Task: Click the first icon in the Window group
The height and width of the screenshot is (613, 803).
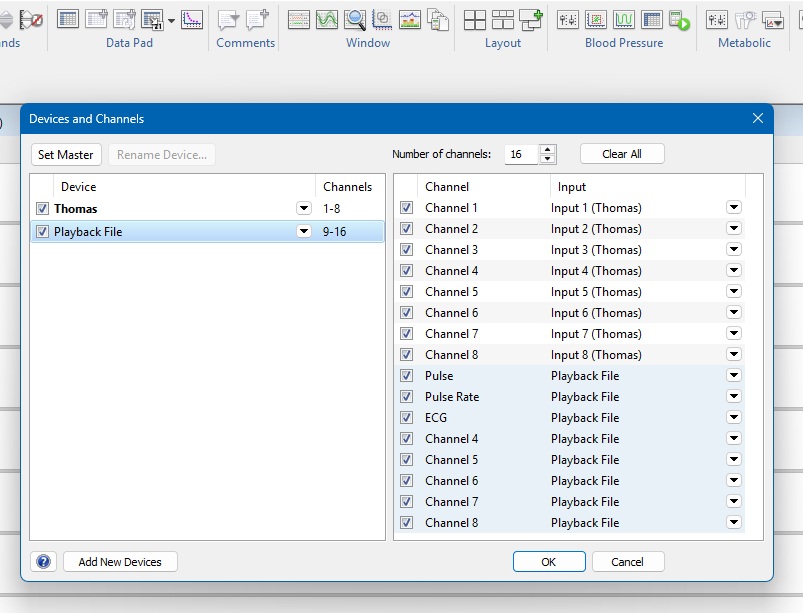Action: click(x=299, y=19)
